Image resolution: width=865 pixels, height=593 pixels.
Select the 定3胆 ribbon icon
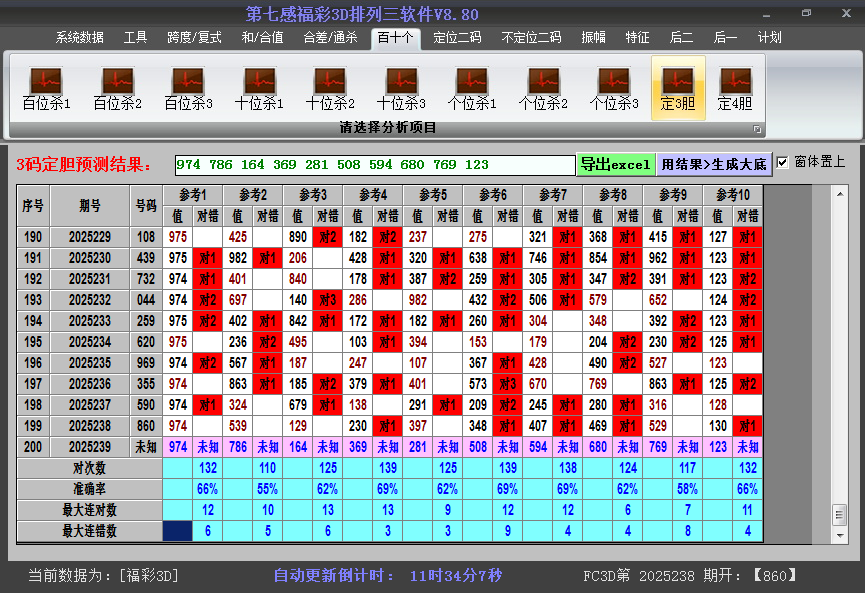[678, 88]
